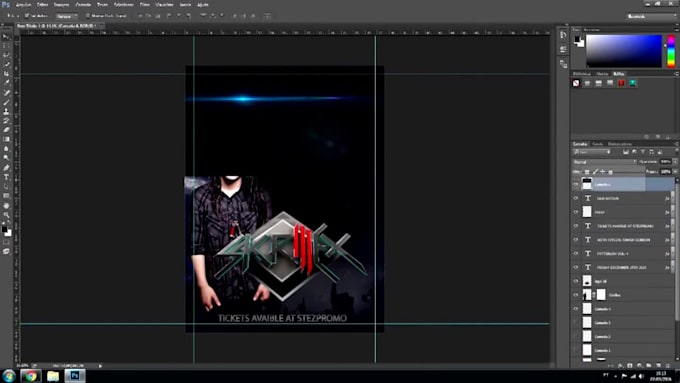This screenshot has width=680, height=383.
Task: Toggle Auto-Select checkbox in options bar
Action: pos(27,16)
